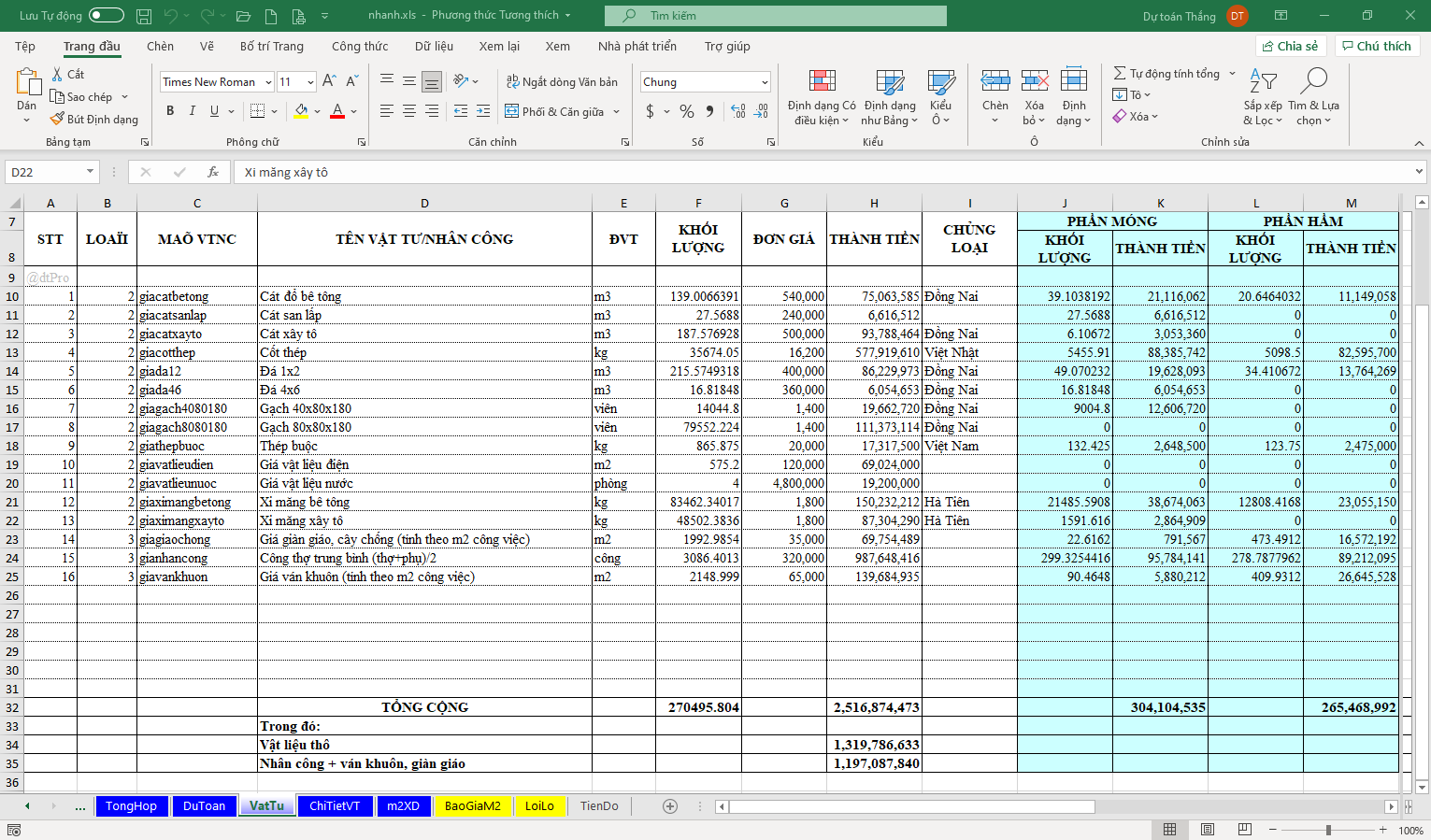Toggle Wrap Text (Ngắt dòng Văn bản)
The image size is (1431, 840).
coord(562,82)
